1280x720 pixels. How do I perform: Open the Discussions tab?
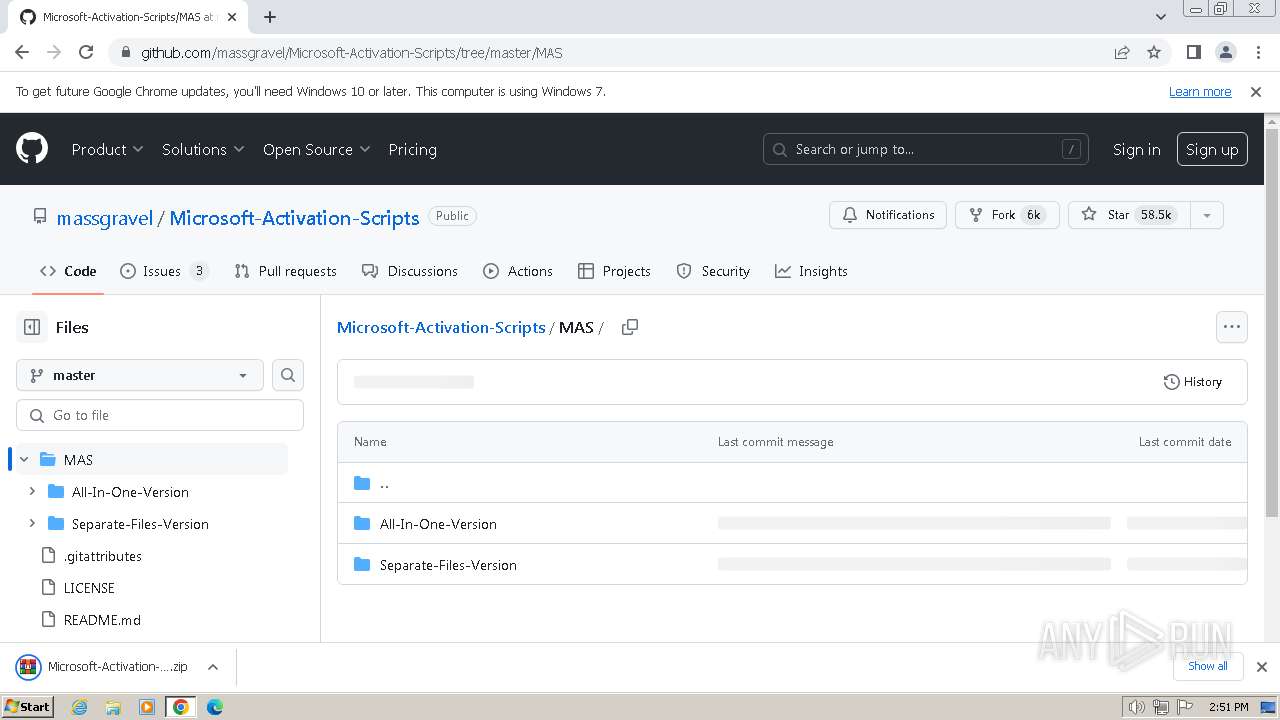[410, 271]
